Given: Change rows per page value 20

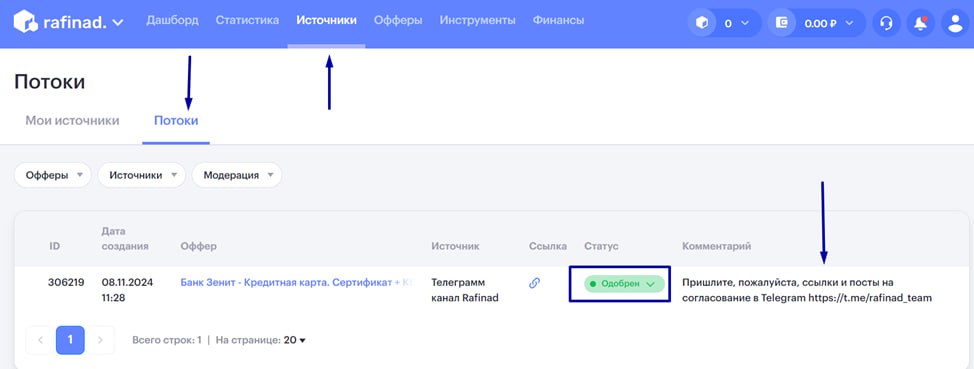Looking at the screenshot, I should (x=295, y=340).
